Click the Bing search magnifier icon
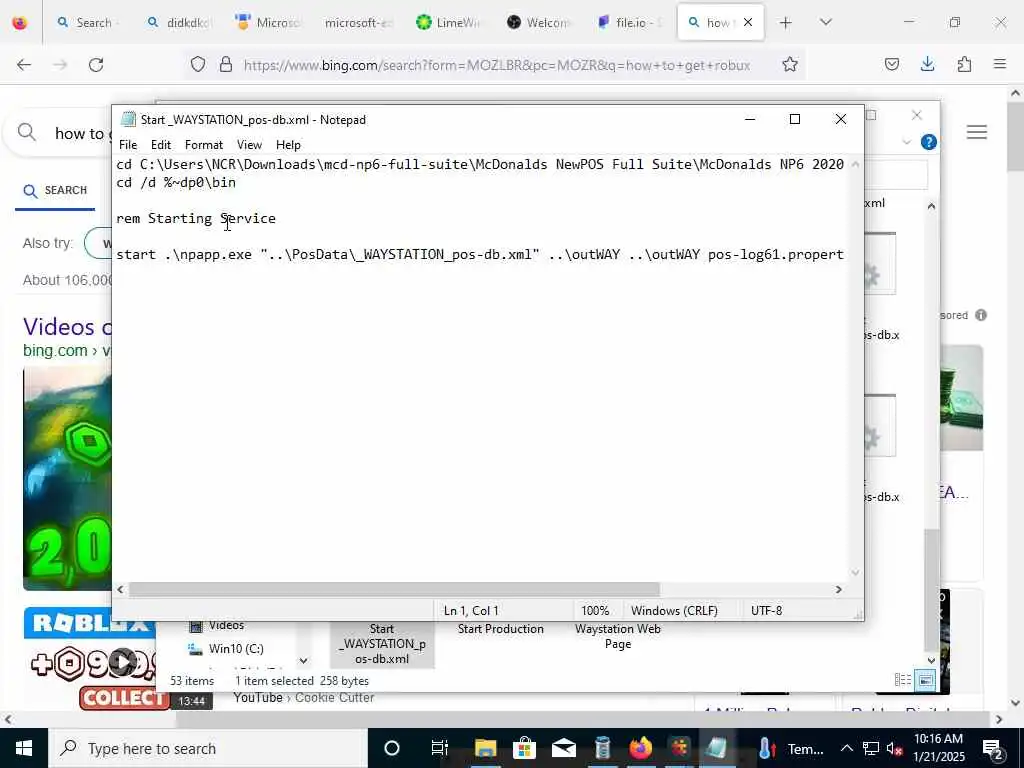 [x=27, y=133]
